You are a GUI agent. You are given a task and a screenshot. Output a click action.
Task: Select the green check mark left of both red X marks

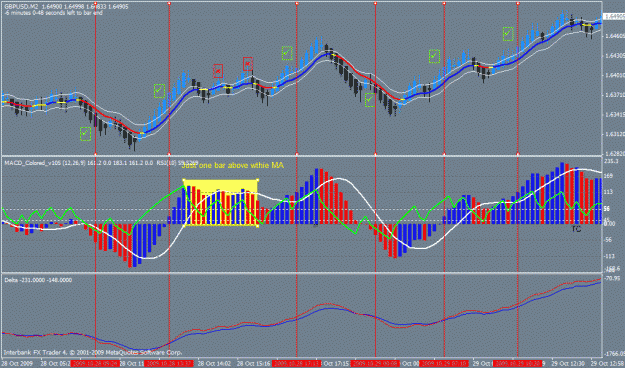point(159,91)
